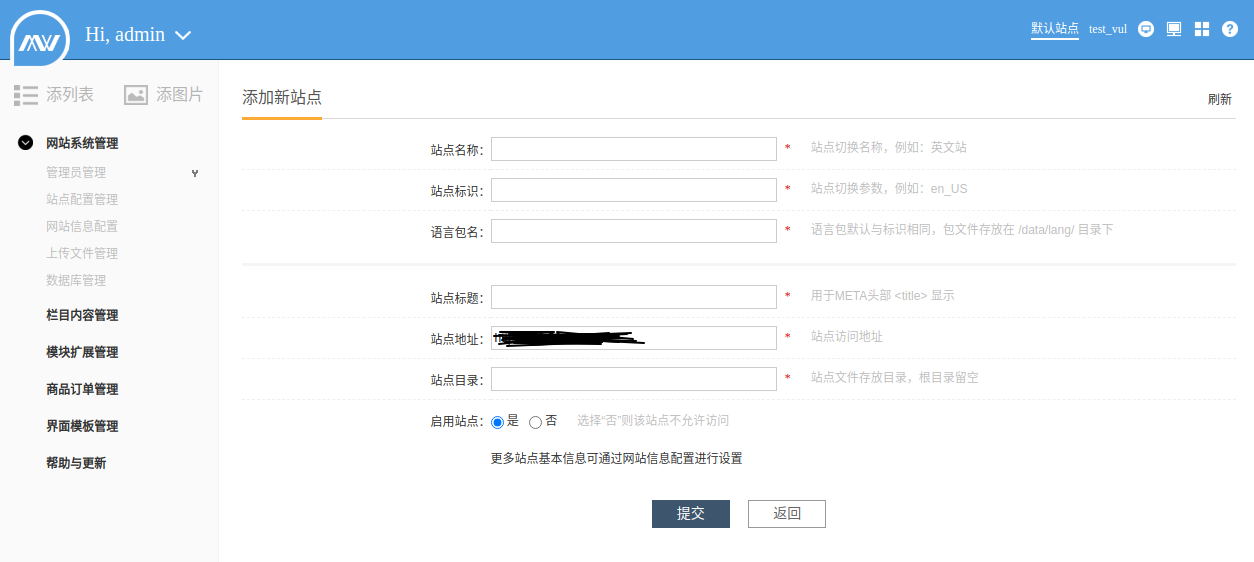Submit the form with 提交 button
Viewport: 1254px width, 562px height.
pyautogui.click(x=691, y=514)
